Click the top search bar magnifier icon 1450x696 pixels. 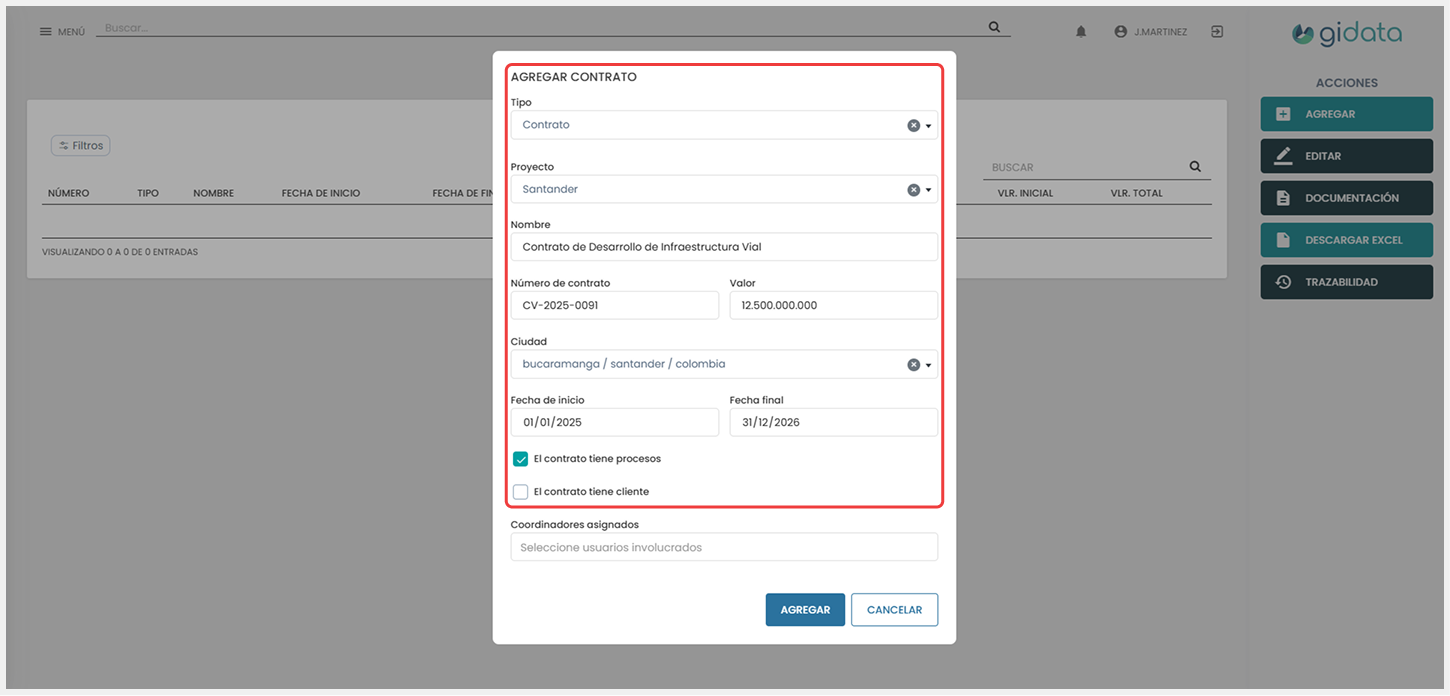coord(994,27)
